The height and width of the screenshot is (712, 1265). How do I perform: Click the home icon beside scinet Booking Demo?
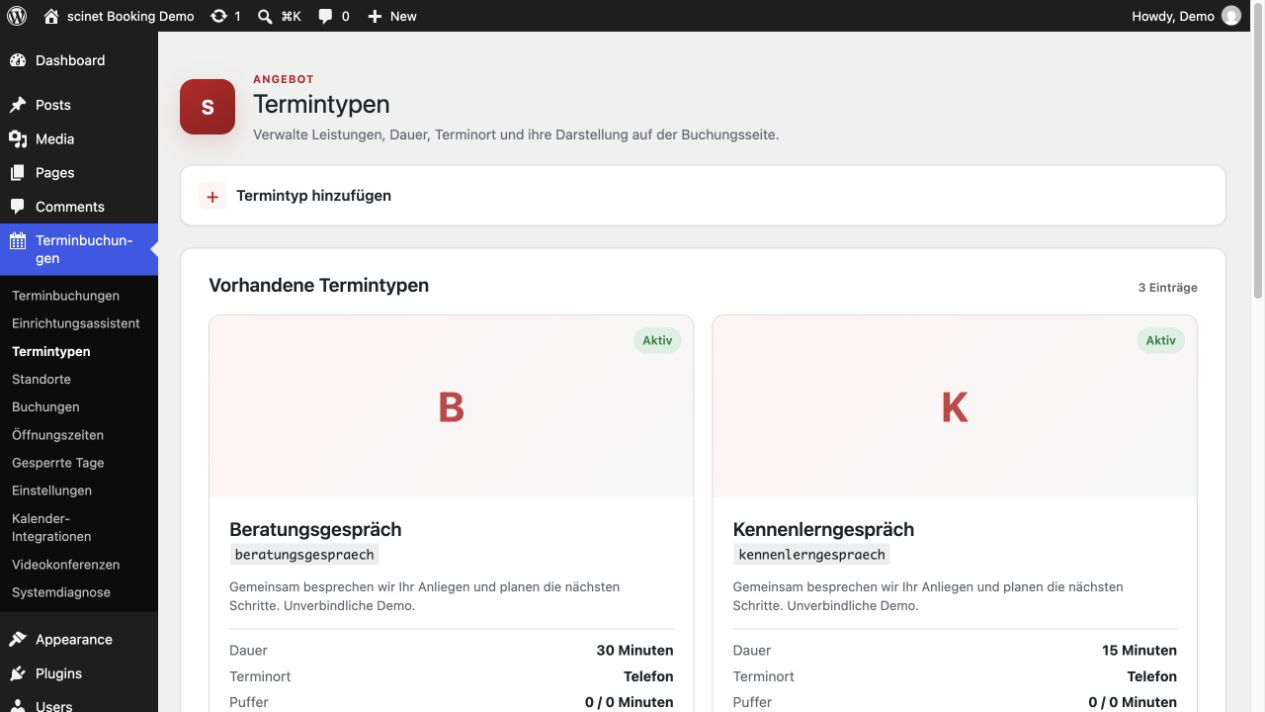tap(52, 16)
